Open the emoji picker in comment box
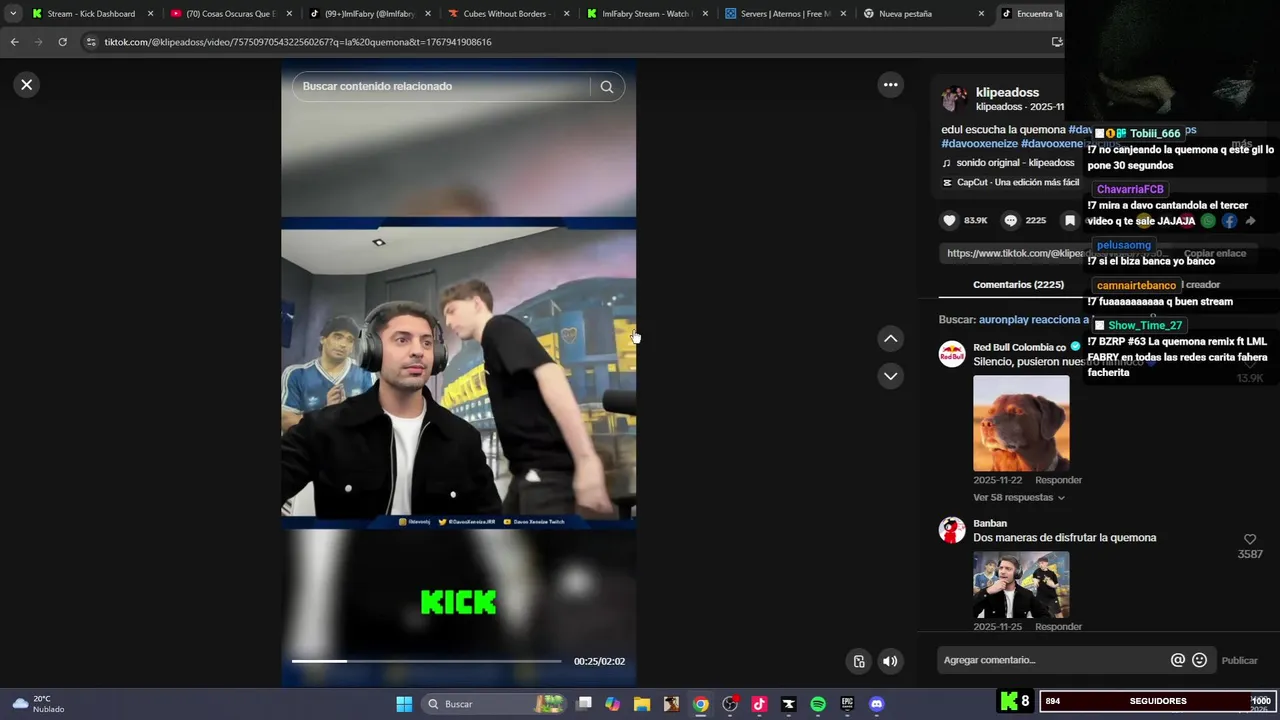Screen dimensions: 1280x720 (1200, 660)
